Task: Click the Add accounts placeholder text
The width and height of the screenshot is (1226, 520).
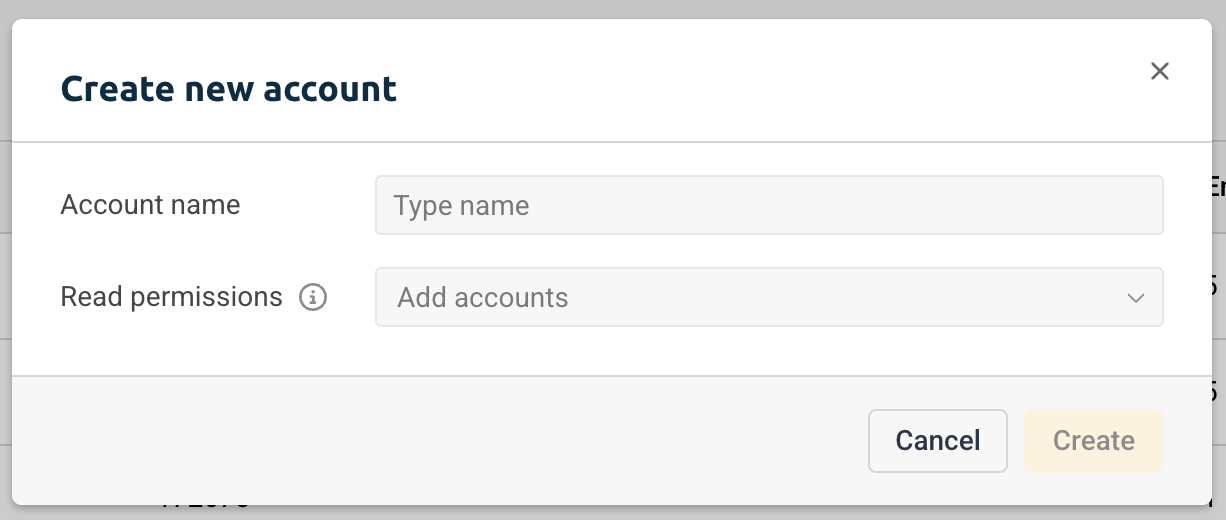Action: pos(483,298)
